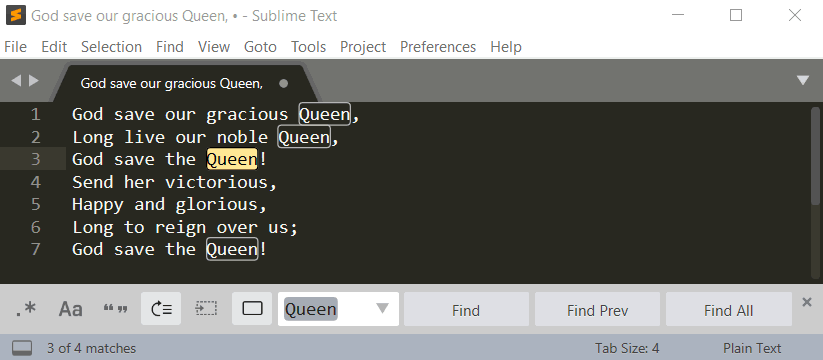Go to previous tab arrow
The width and height of the screenshot is (823, 360).
tap(16, 81)
